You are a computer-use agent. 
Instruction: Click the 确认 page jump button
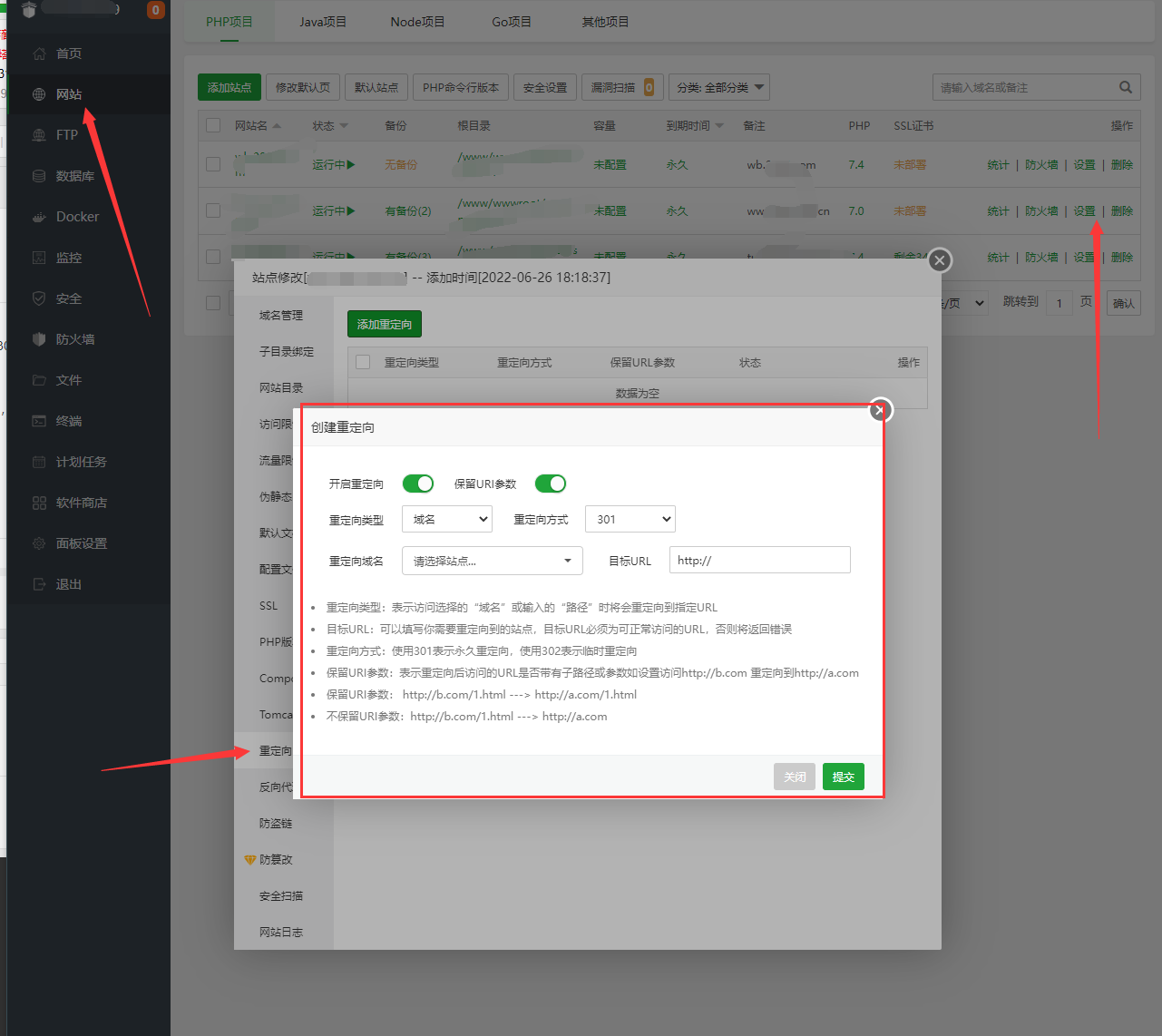(1124, 303)
